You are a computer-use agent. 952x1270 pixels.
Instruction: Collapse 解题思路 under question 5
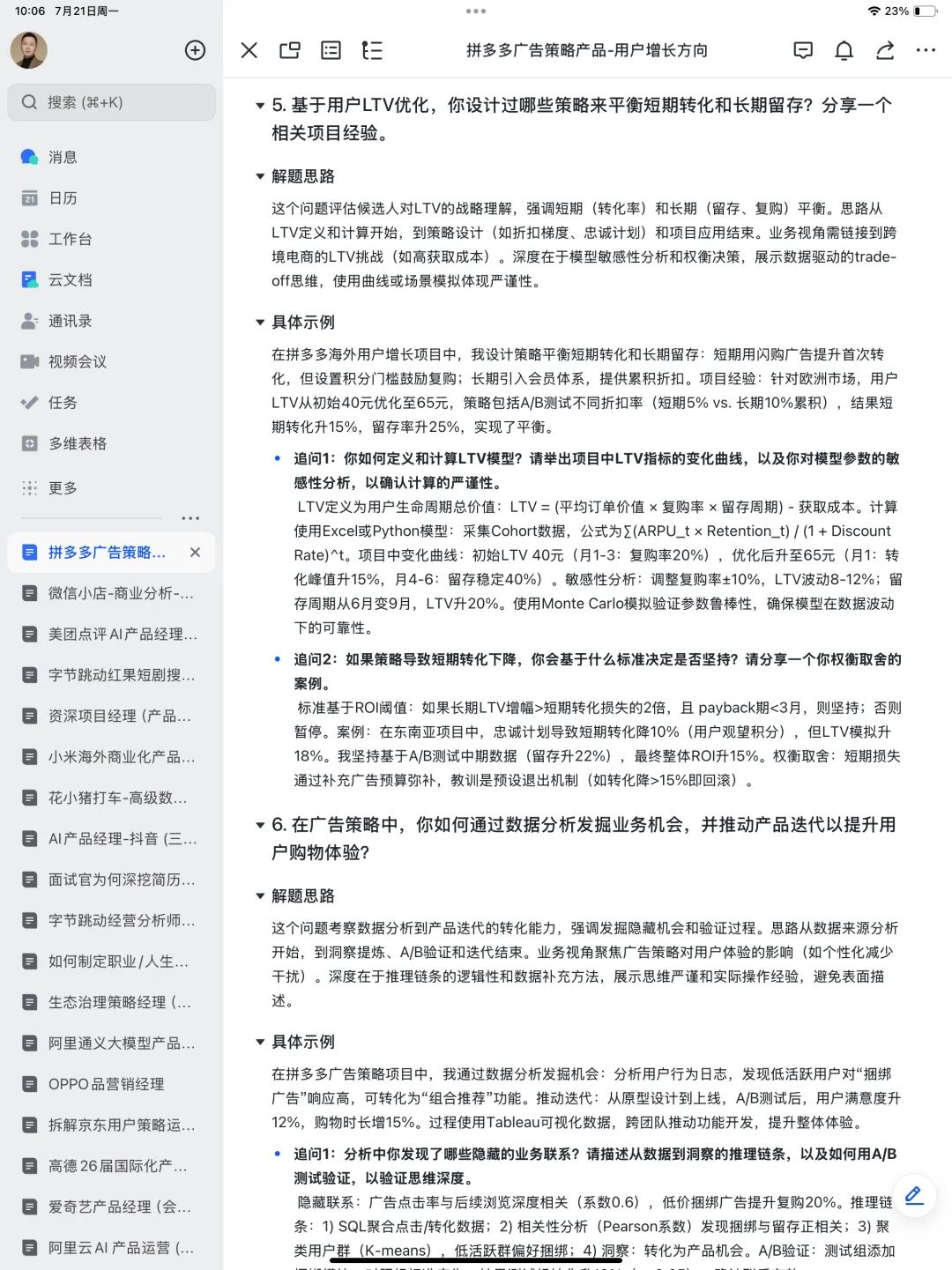(260, 176)
